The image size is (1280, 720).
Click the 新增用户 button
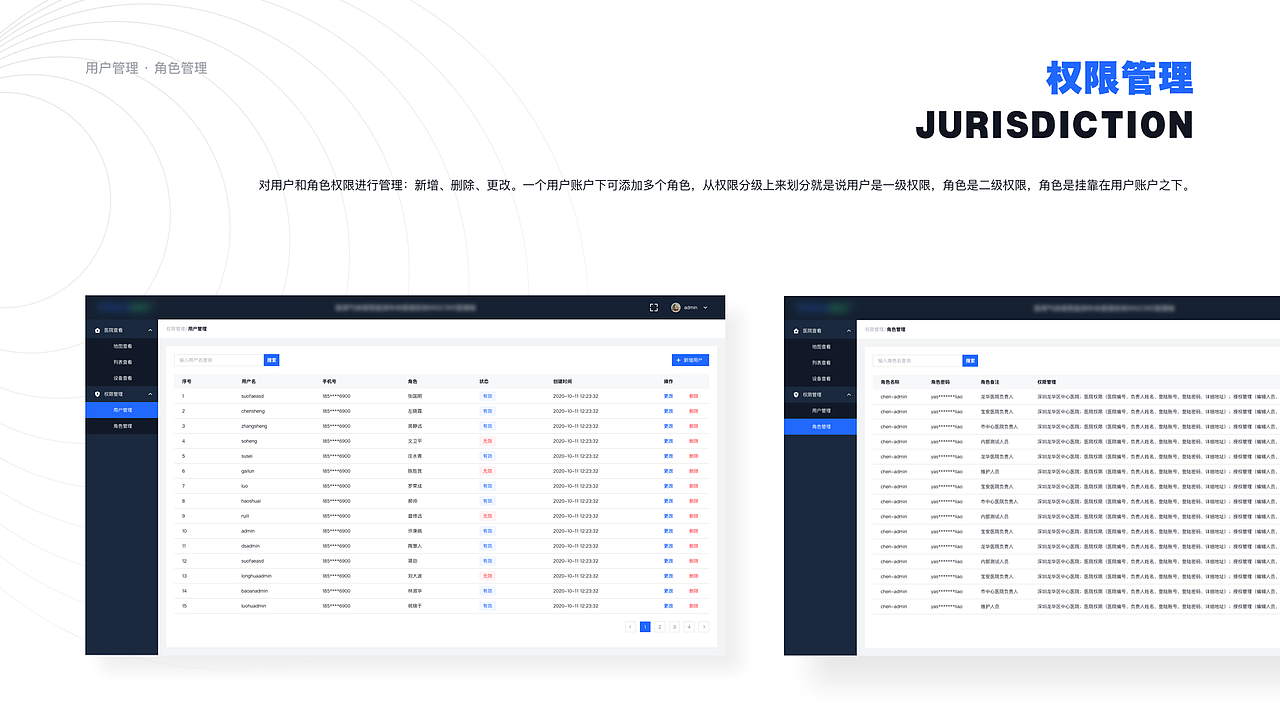690,360
